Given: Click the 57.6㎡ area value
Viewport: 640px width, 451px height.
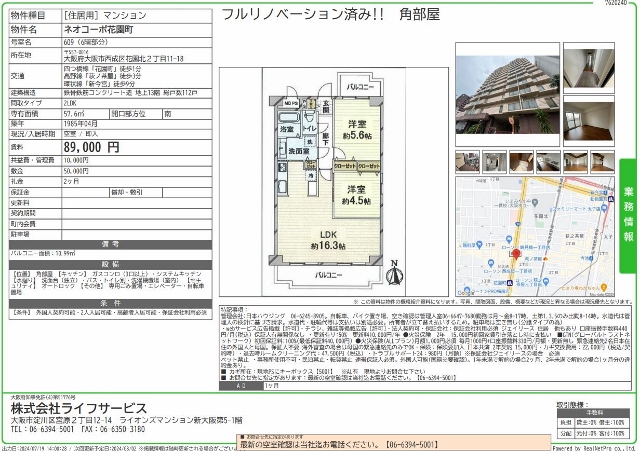Looking at the screenshot, I should pos(74,114).
